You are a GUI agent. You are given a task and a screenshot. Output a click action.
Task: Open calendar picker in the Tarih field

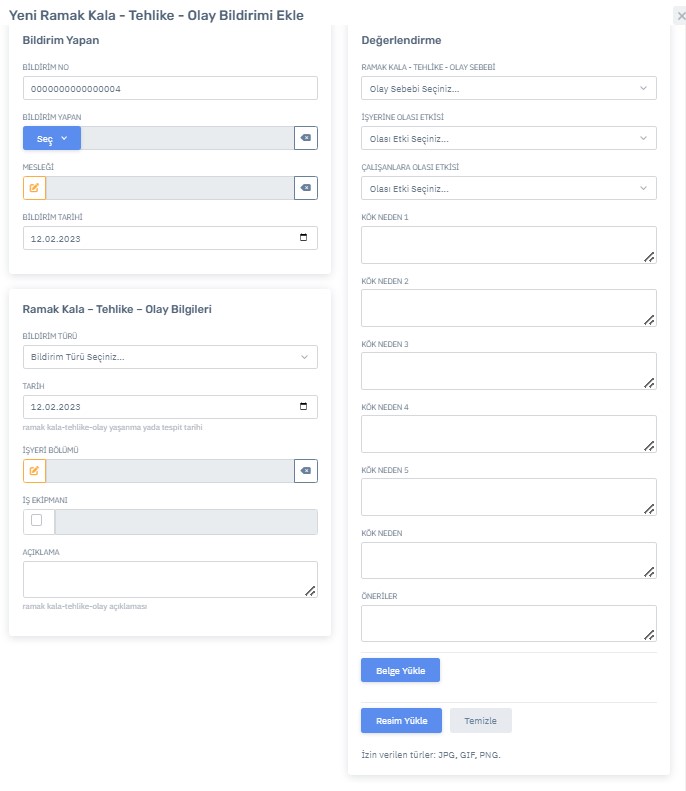point(304,407)
